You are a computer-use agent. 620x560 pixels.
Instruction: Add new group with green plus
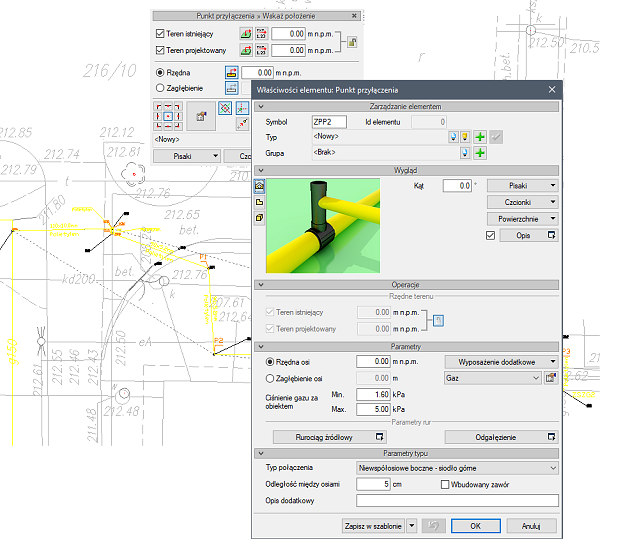(480, 153)
